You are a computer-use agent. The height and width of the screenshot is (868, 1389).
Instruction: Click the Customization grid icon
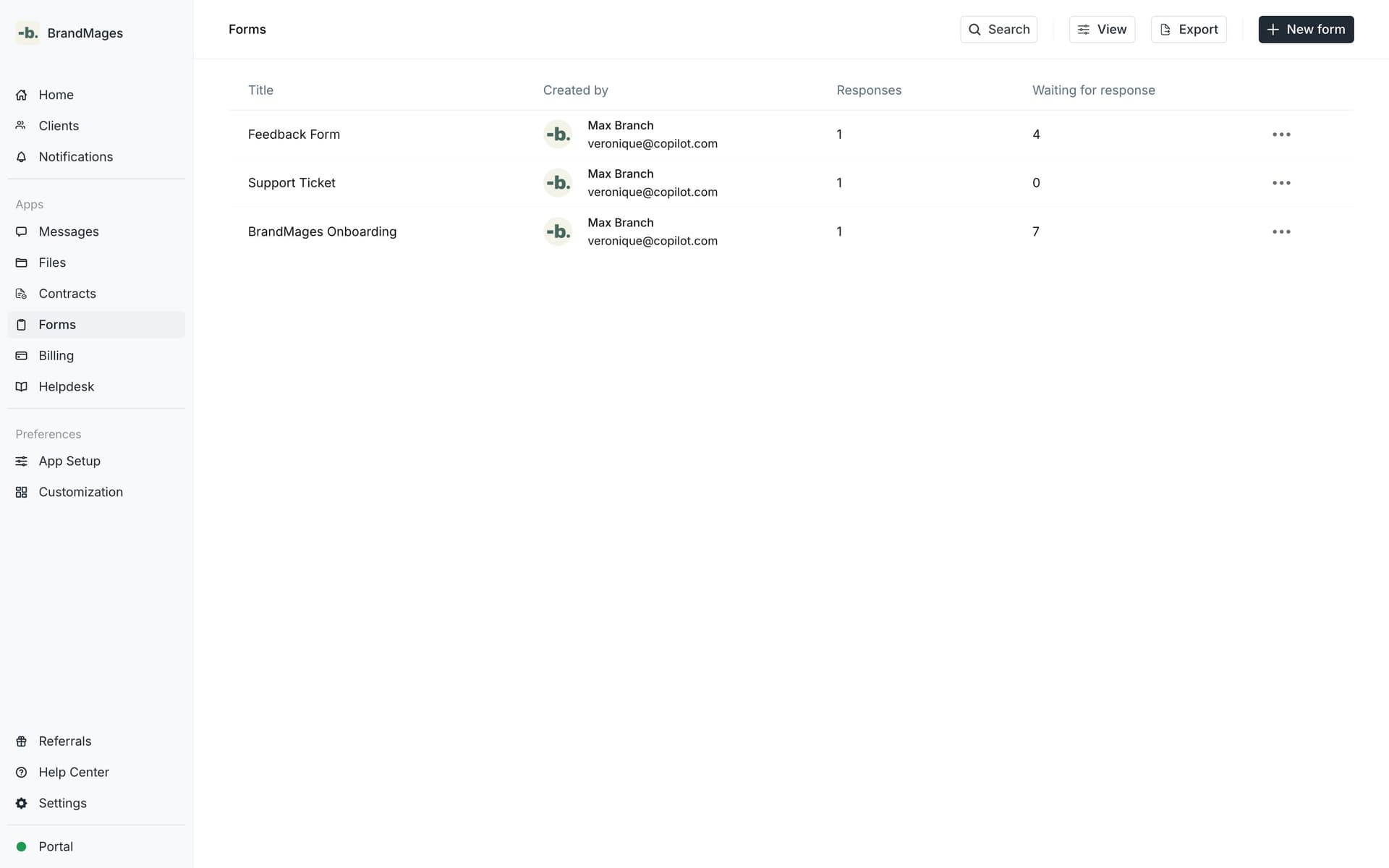point(22,493)
